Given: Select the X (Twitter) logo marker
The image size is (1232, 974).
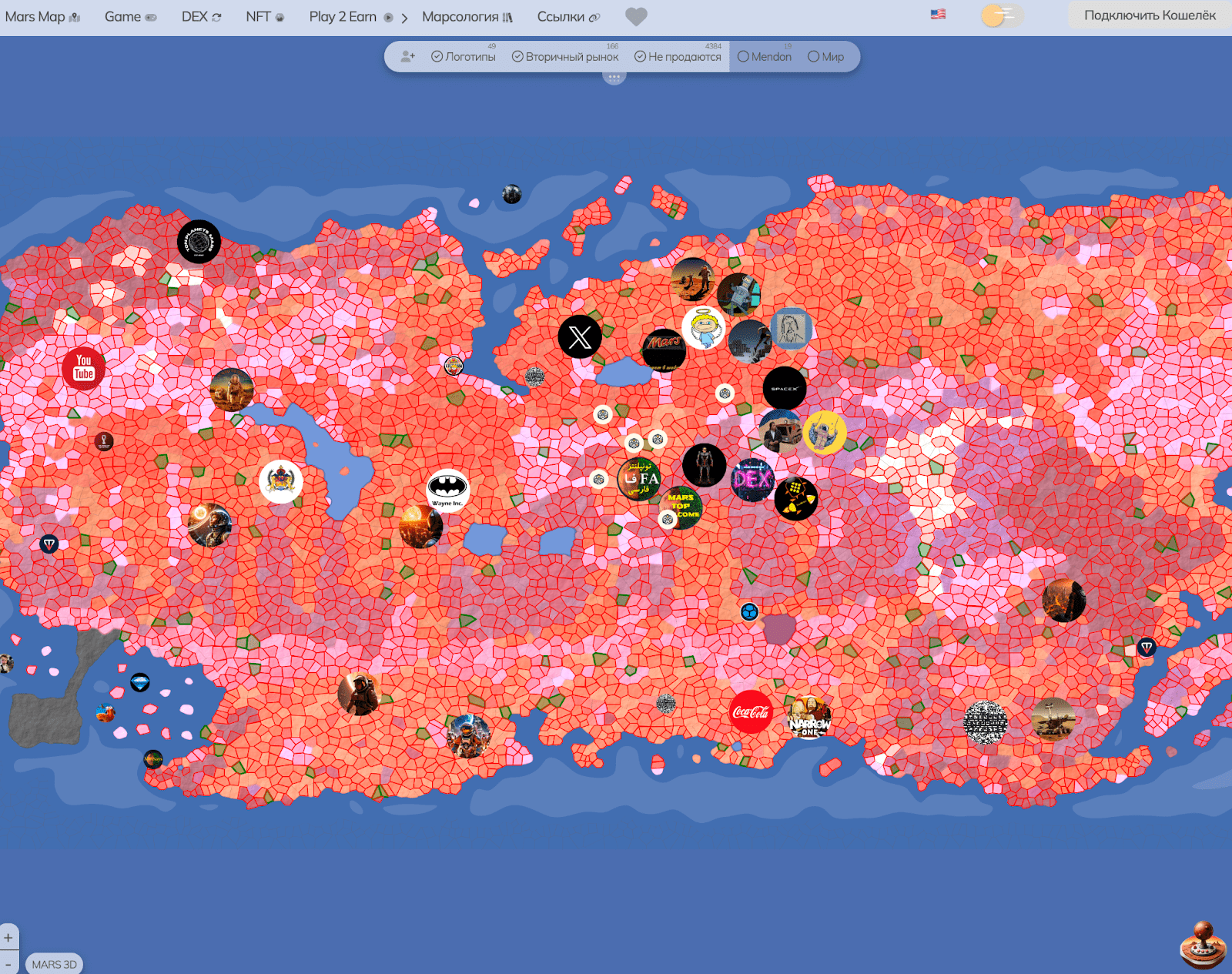Looking at the screenshot, I should point(580,336).
